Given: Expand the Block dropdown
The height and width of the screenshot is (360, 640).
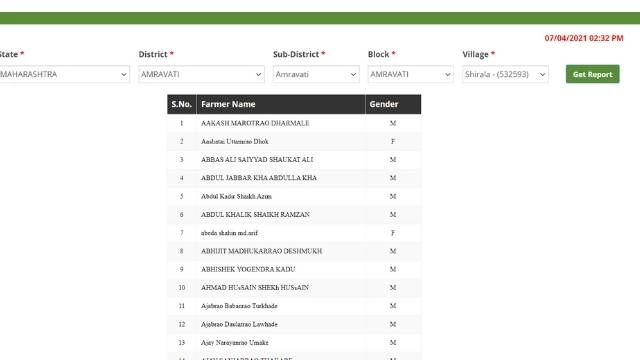Looking at the screenshot, I should pyautogui.click(x=410, y=74).
